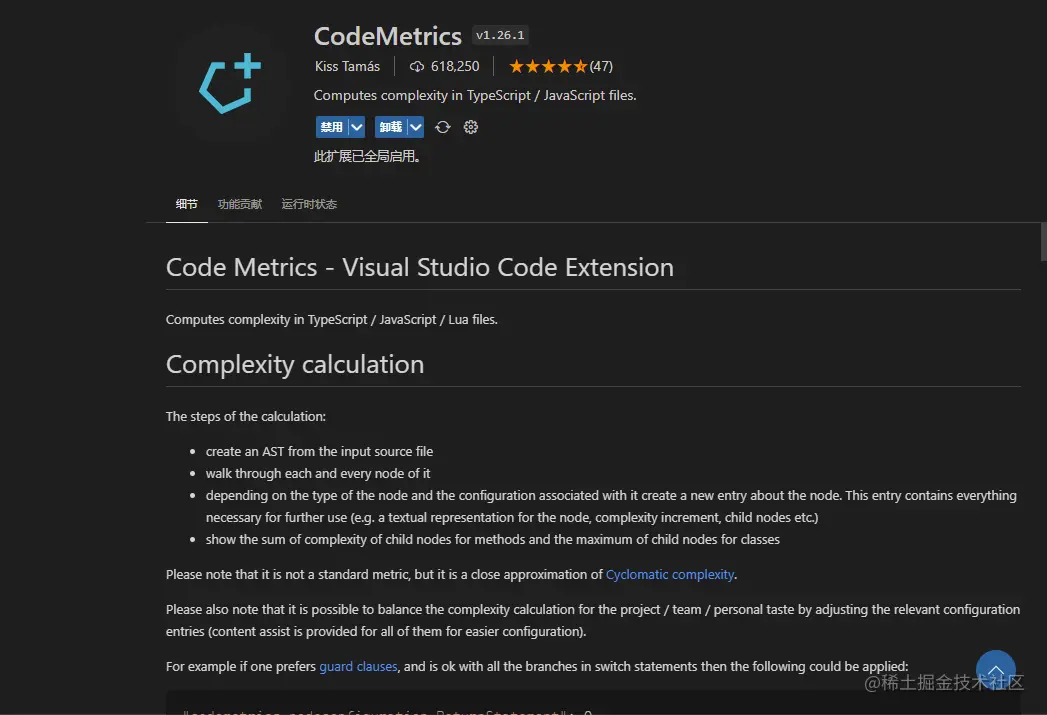Image resolution: width=1047 pixels, height=715 pixels.
Task: Open the guard clauses link
Action: click(x=358, y=666)
